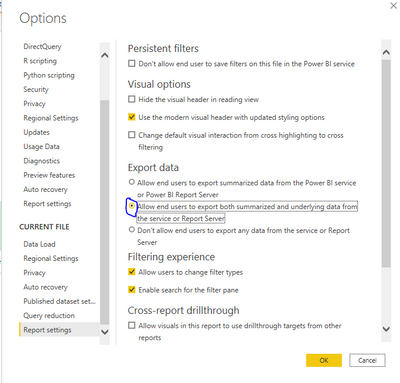Click the Visual options heading
Viewport: 400px width, 383px height.
point(159,84)
